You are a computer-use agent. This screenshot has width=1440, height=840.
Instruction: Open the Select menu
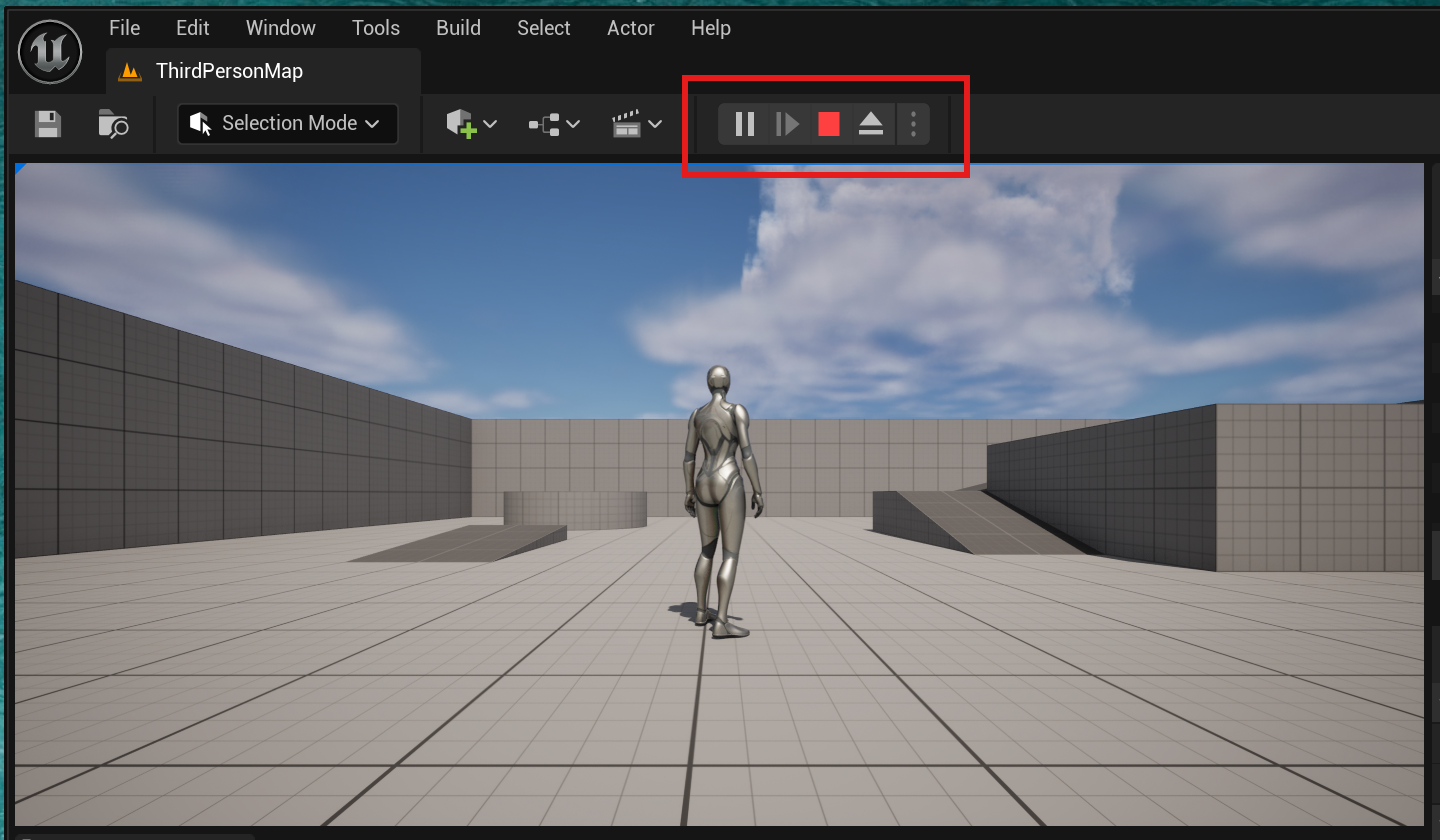point(544,28)
